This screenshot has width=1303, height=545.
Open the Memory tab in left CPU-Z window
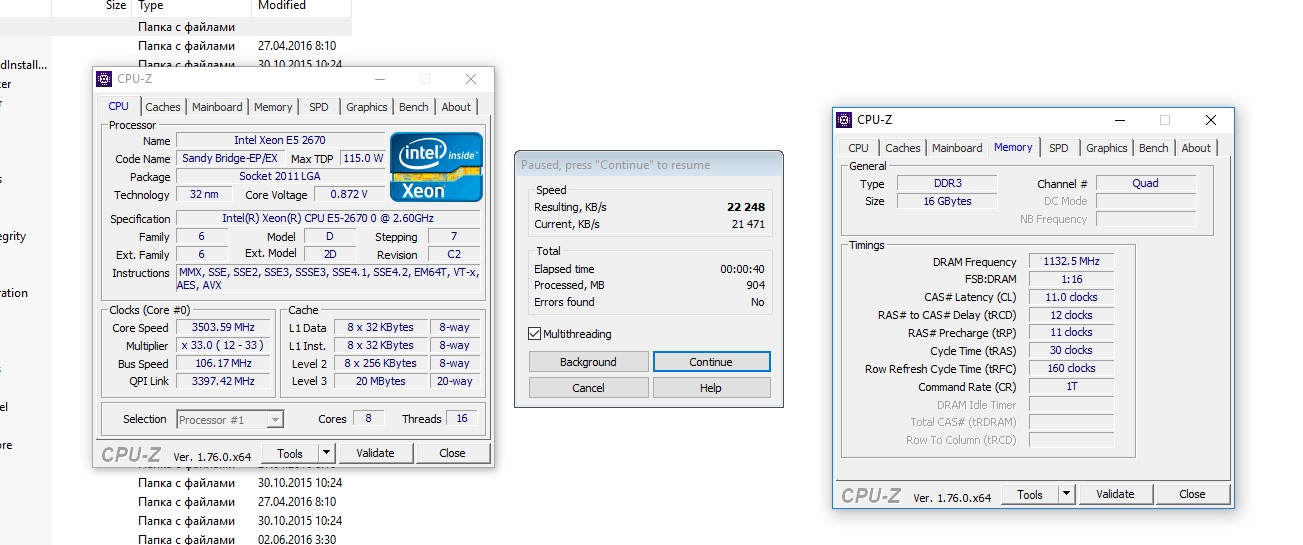point(273,107)
